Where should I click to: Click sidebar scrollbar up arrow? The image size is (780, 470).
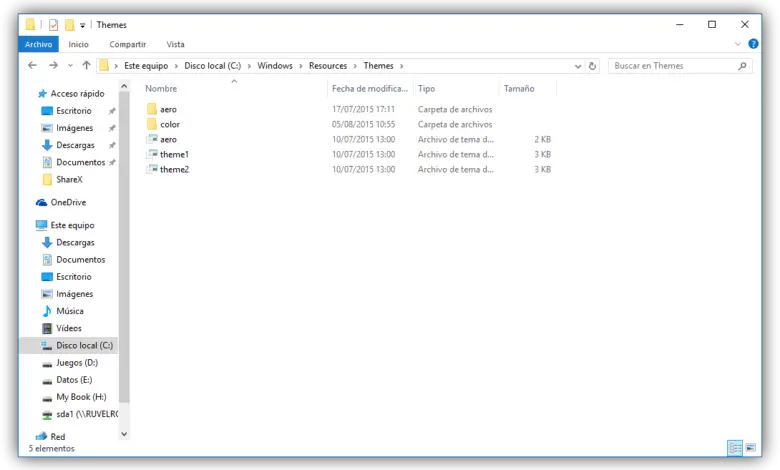(124, 87)
